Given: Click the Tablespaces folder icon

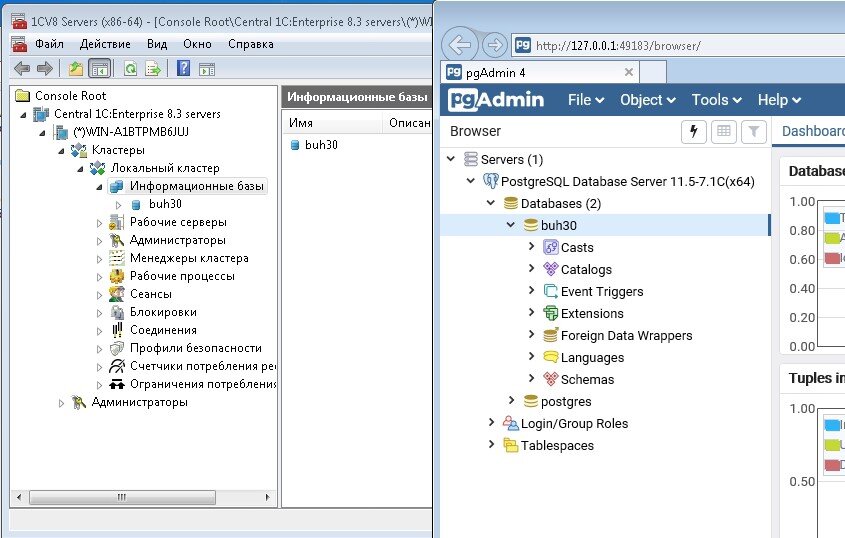Looking at the screenshot, I should (511, 445).
